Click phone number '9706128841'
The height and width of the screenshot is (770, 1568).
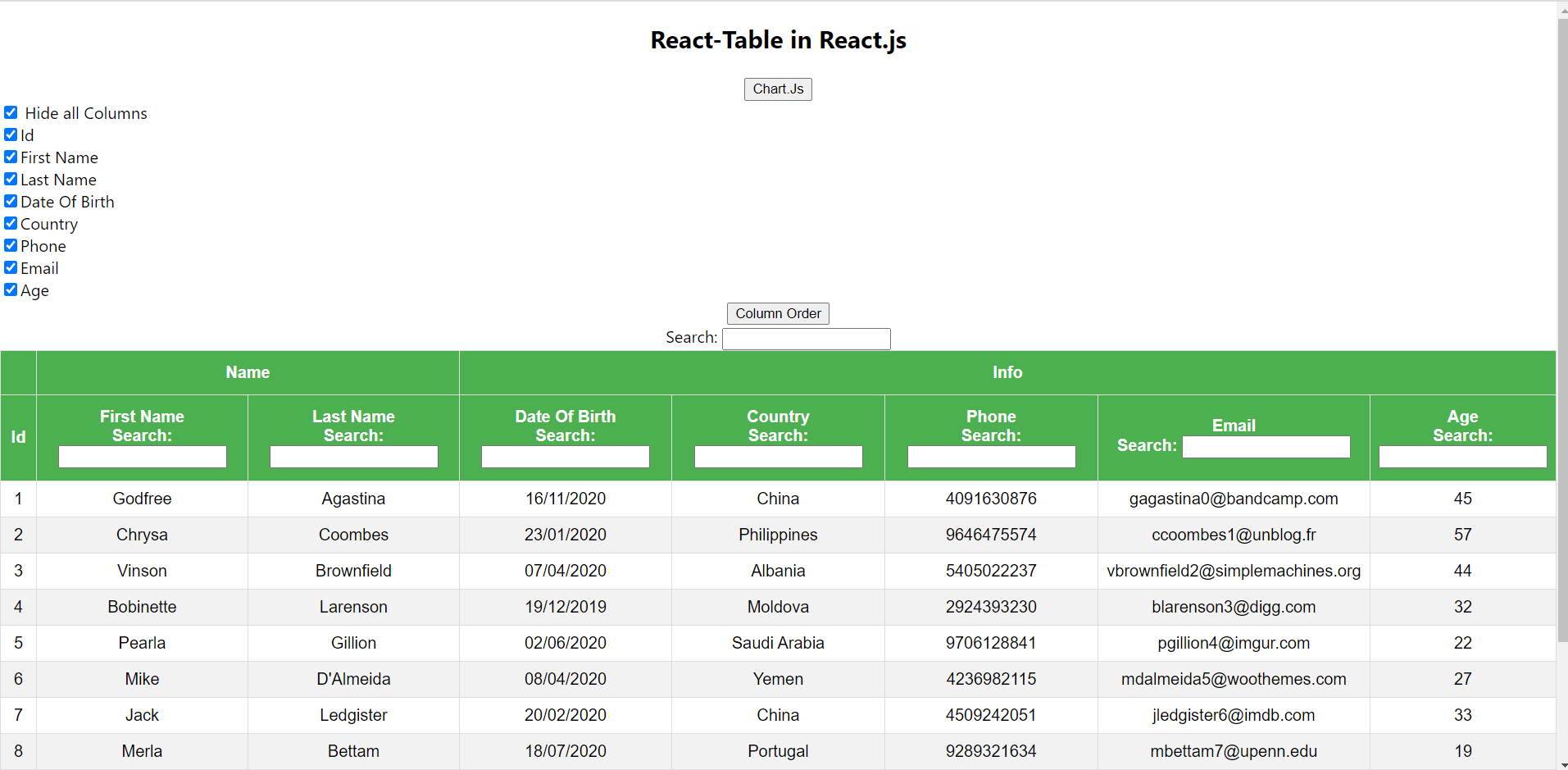(x=991, y=643)
